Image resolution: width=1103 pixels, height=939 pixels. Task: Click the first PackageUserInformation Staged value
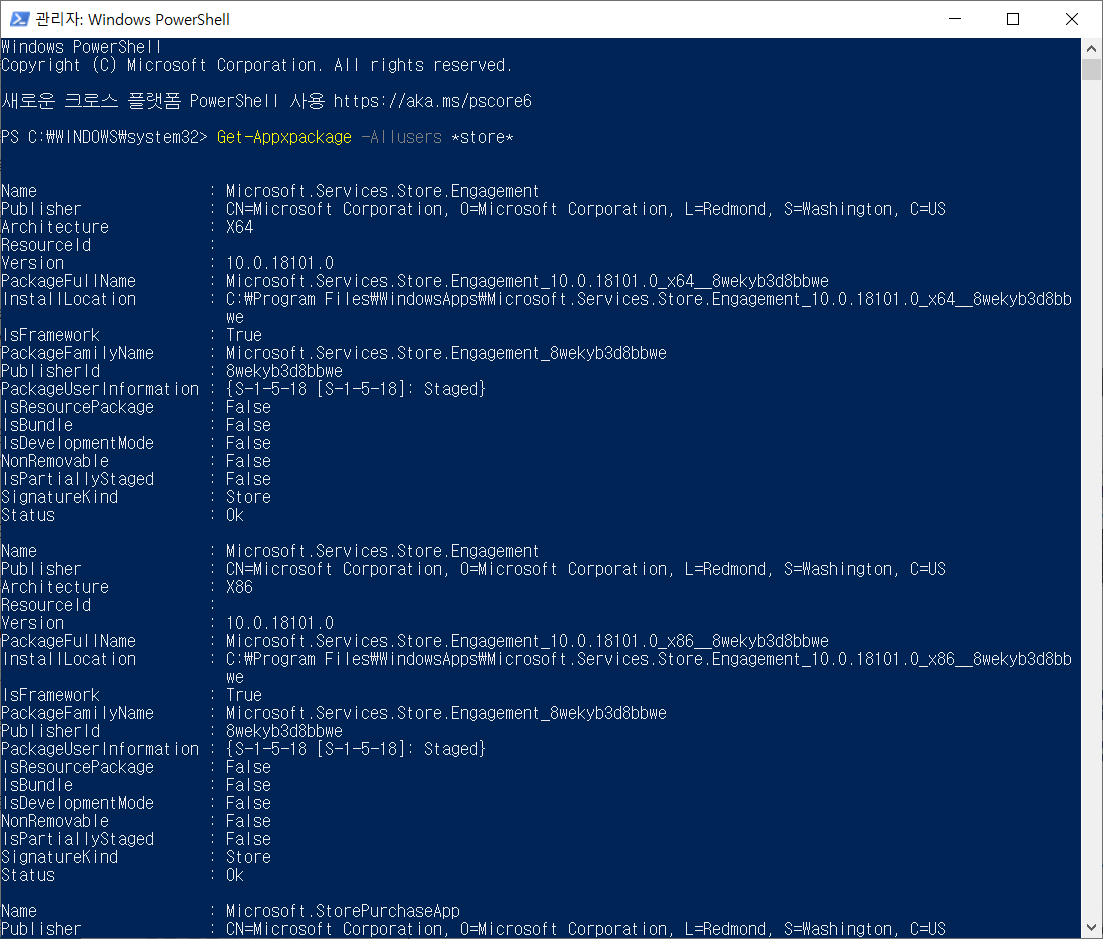[356, 389]
